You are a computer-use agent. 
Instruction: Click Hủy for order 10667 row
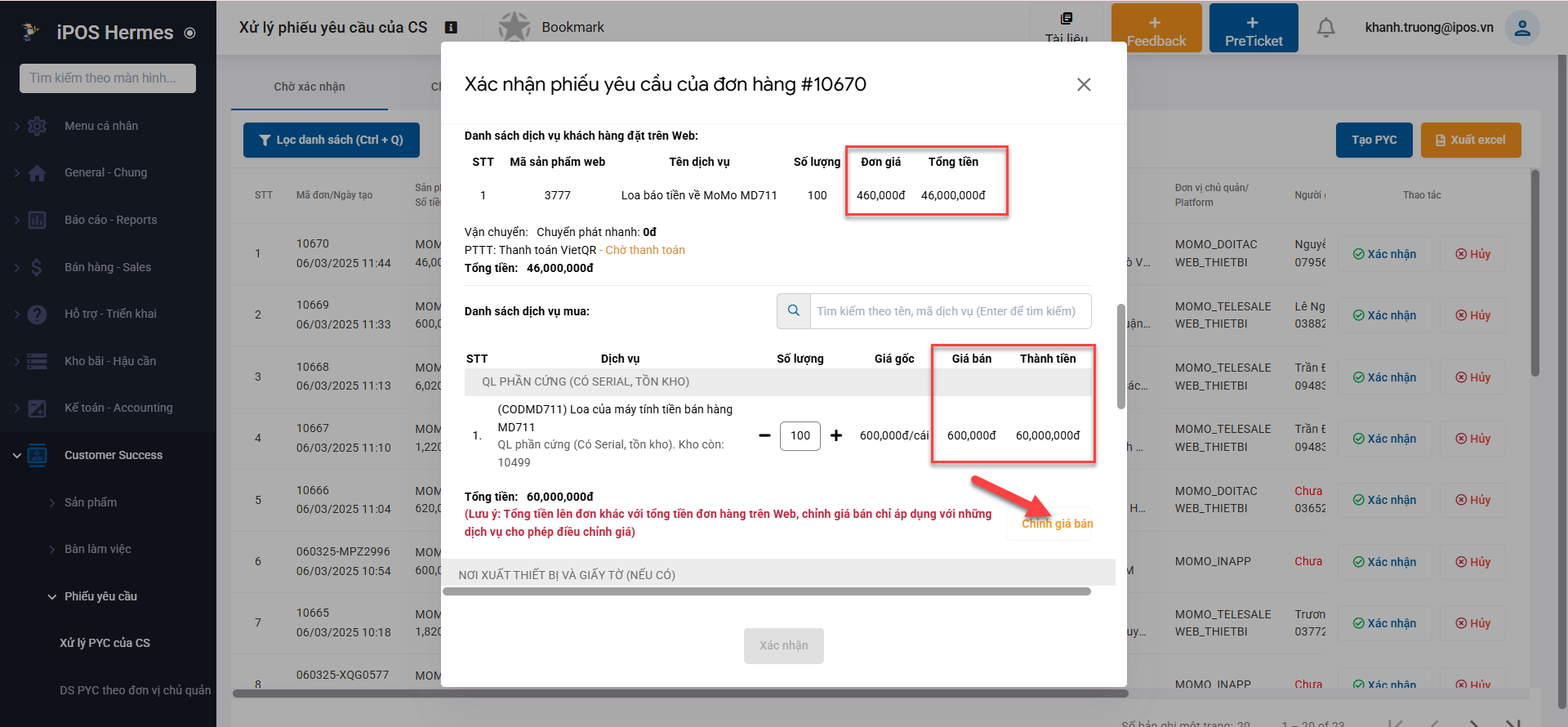pos(1473,439)
